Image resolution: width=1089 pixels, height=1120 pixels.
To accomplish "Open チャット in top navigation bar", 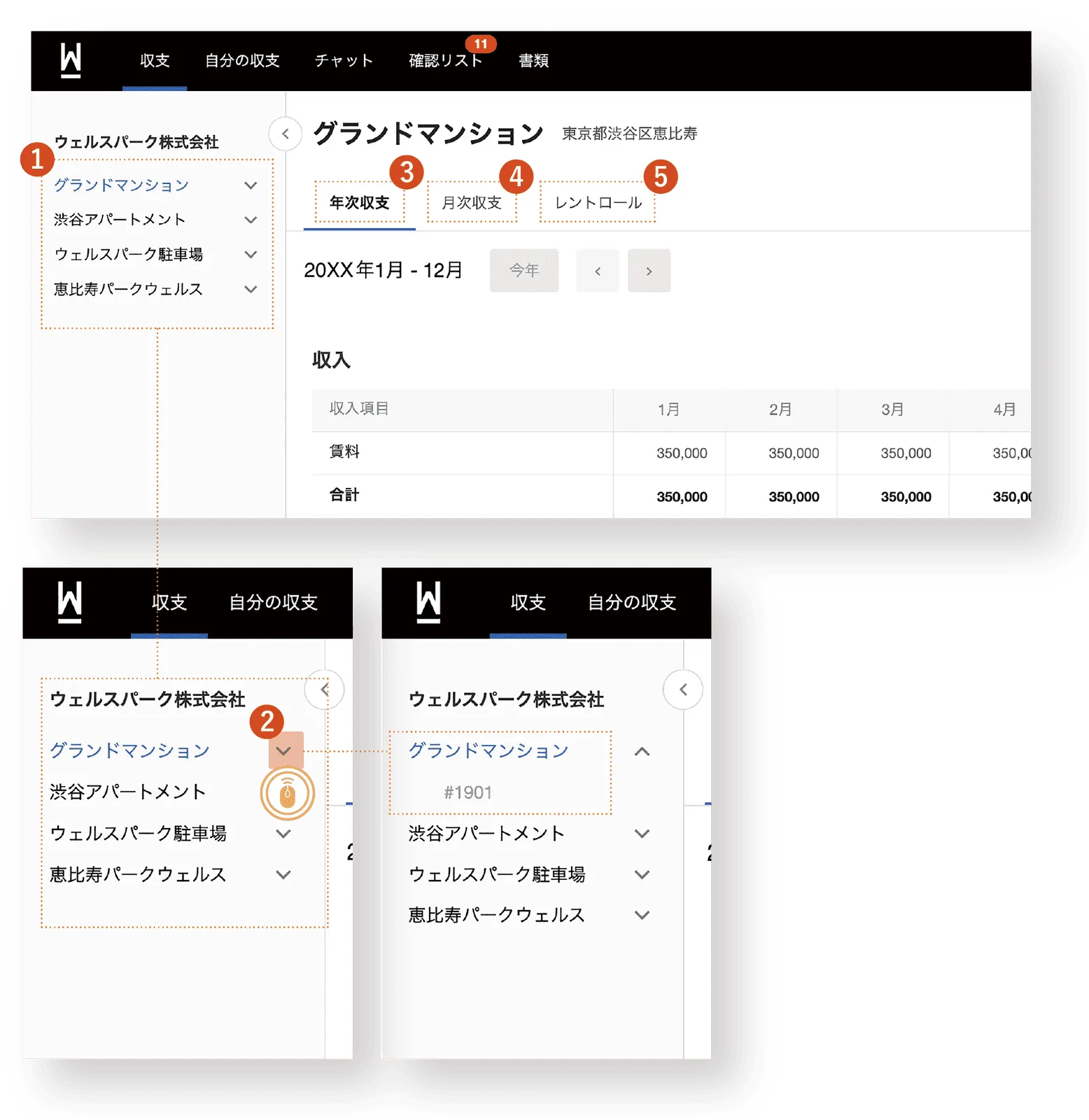I will (344, 61).
